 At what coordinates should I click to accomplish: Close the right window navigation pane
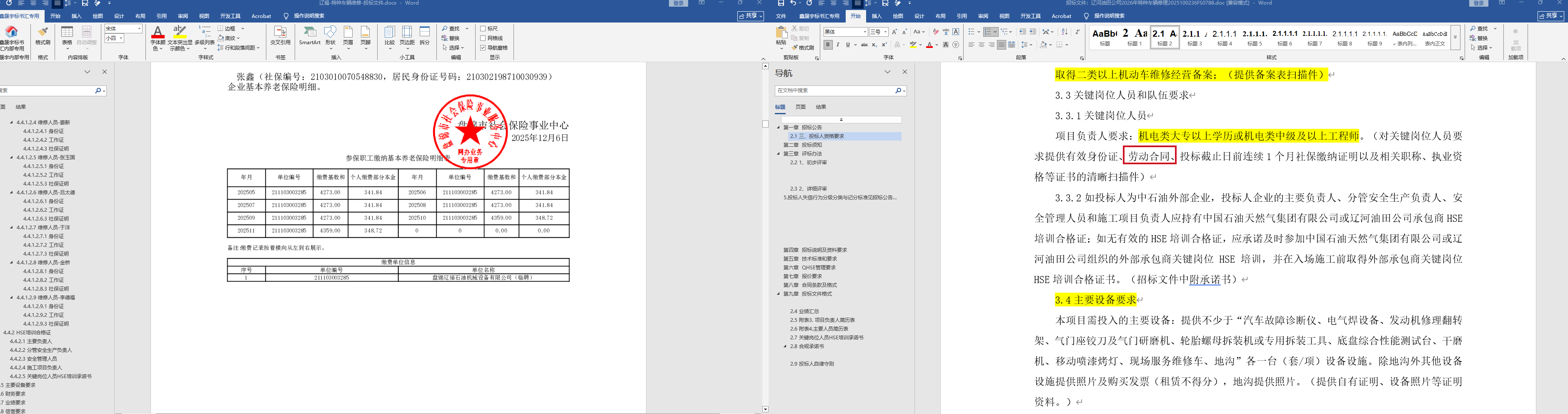pos(904,72)
